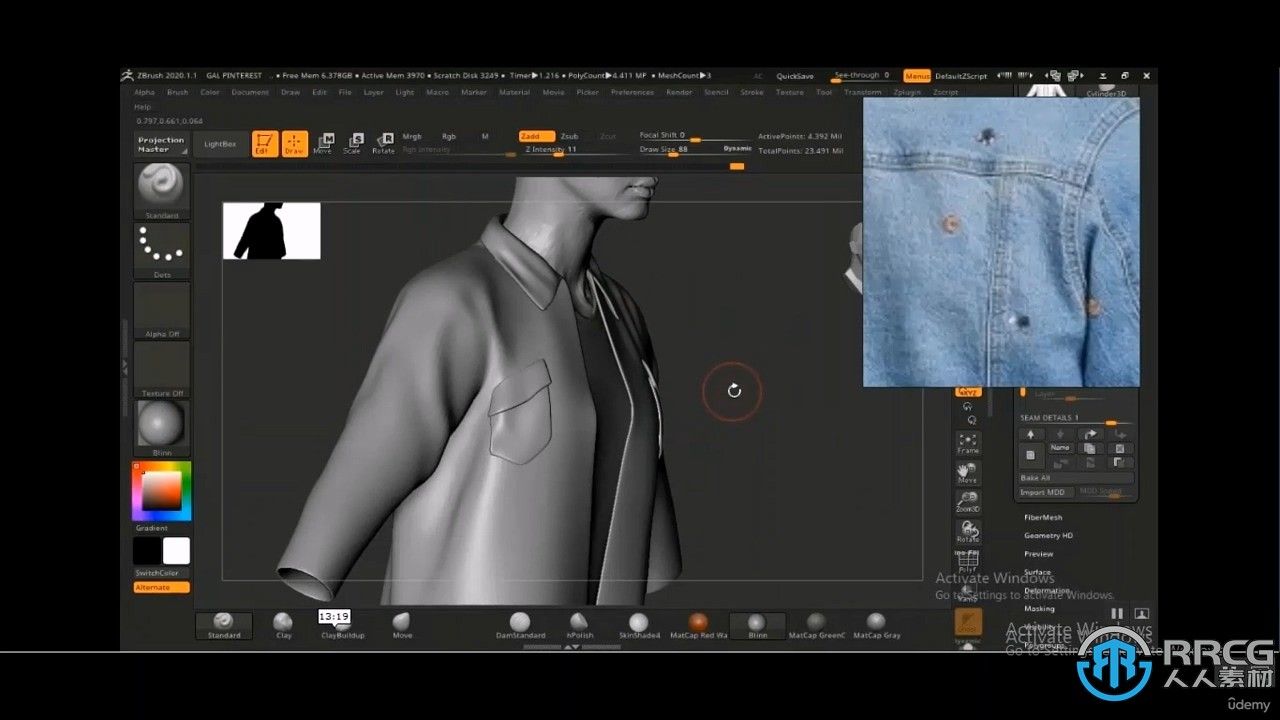Click DefaultZScript button
This screenshot has height=720, width=1280.
point(960,76)
